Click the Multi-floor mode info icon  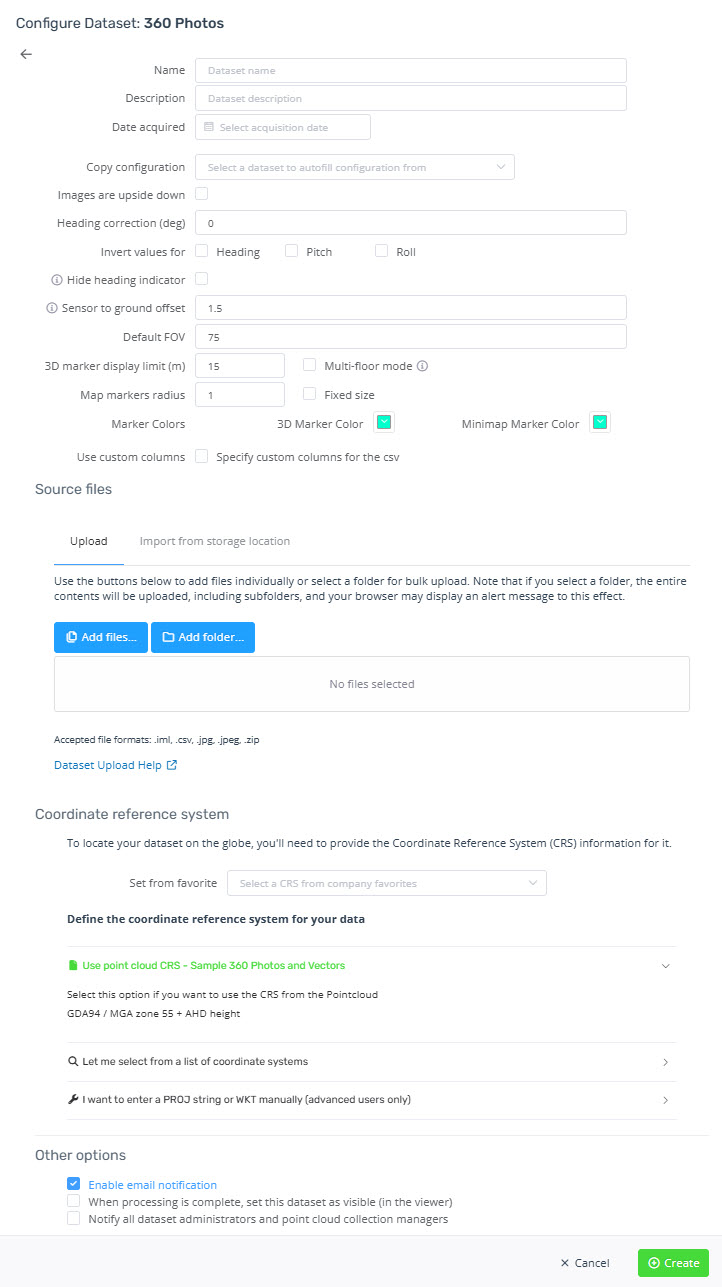click(423, 366)
